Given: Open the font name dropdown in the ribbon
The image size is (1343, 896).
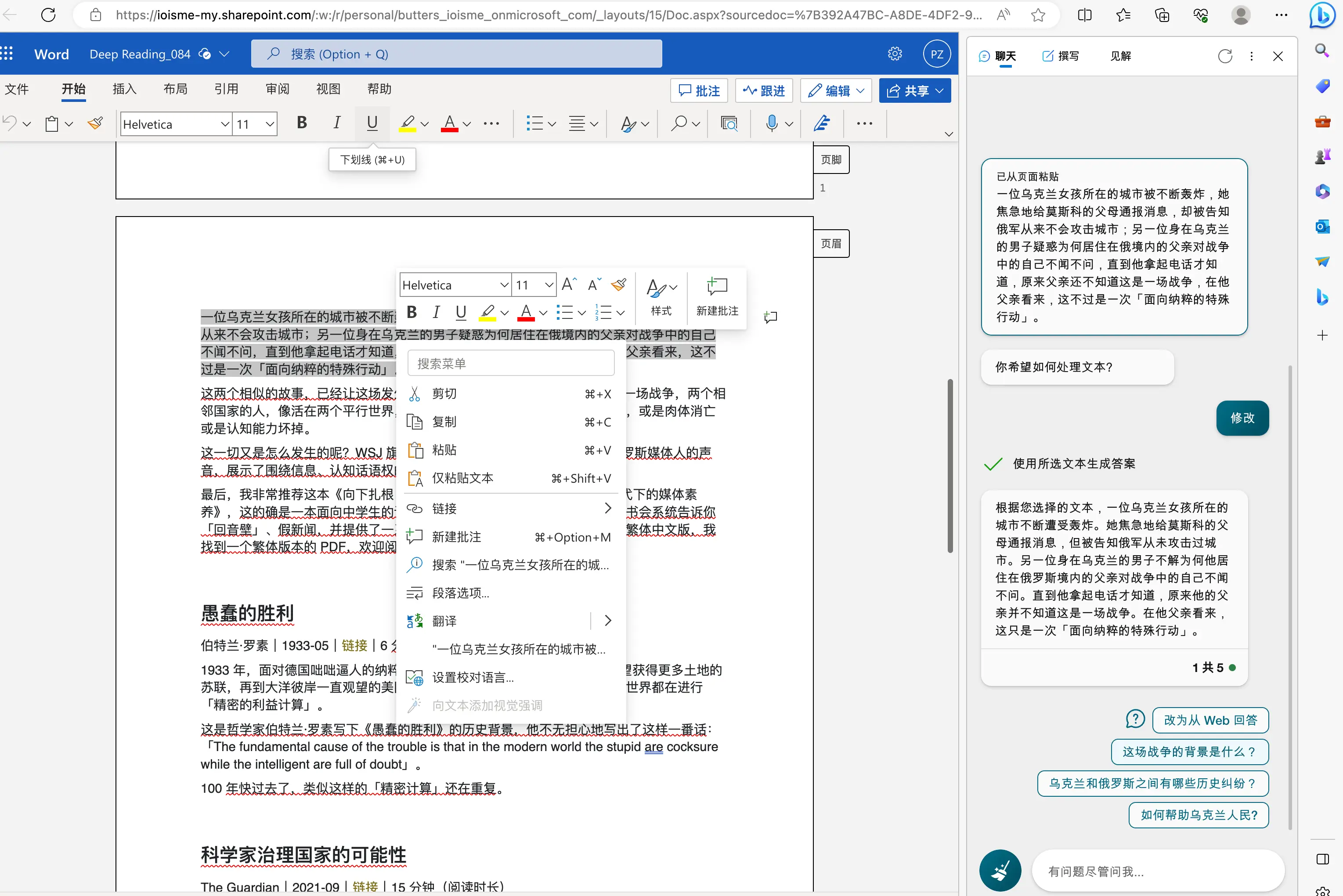Looking at the screenshot, I should click(225, 123).
